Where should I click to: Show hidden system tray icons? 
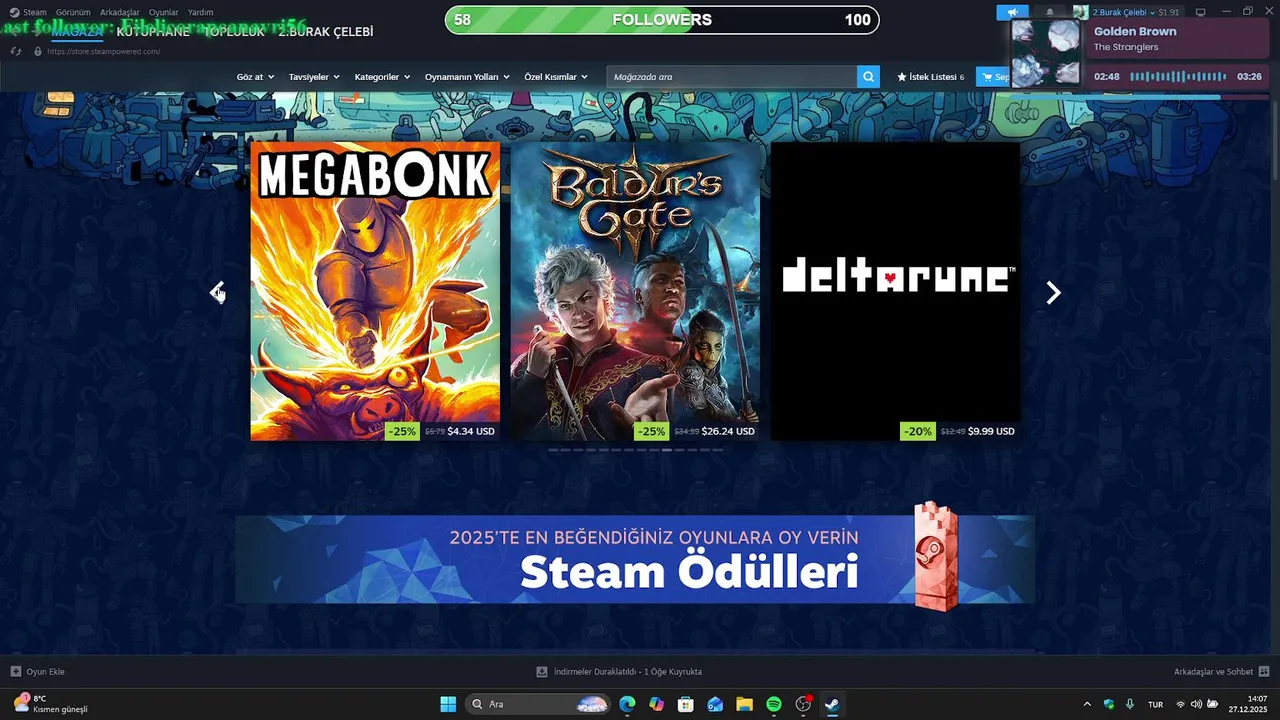pos(1087,704)
